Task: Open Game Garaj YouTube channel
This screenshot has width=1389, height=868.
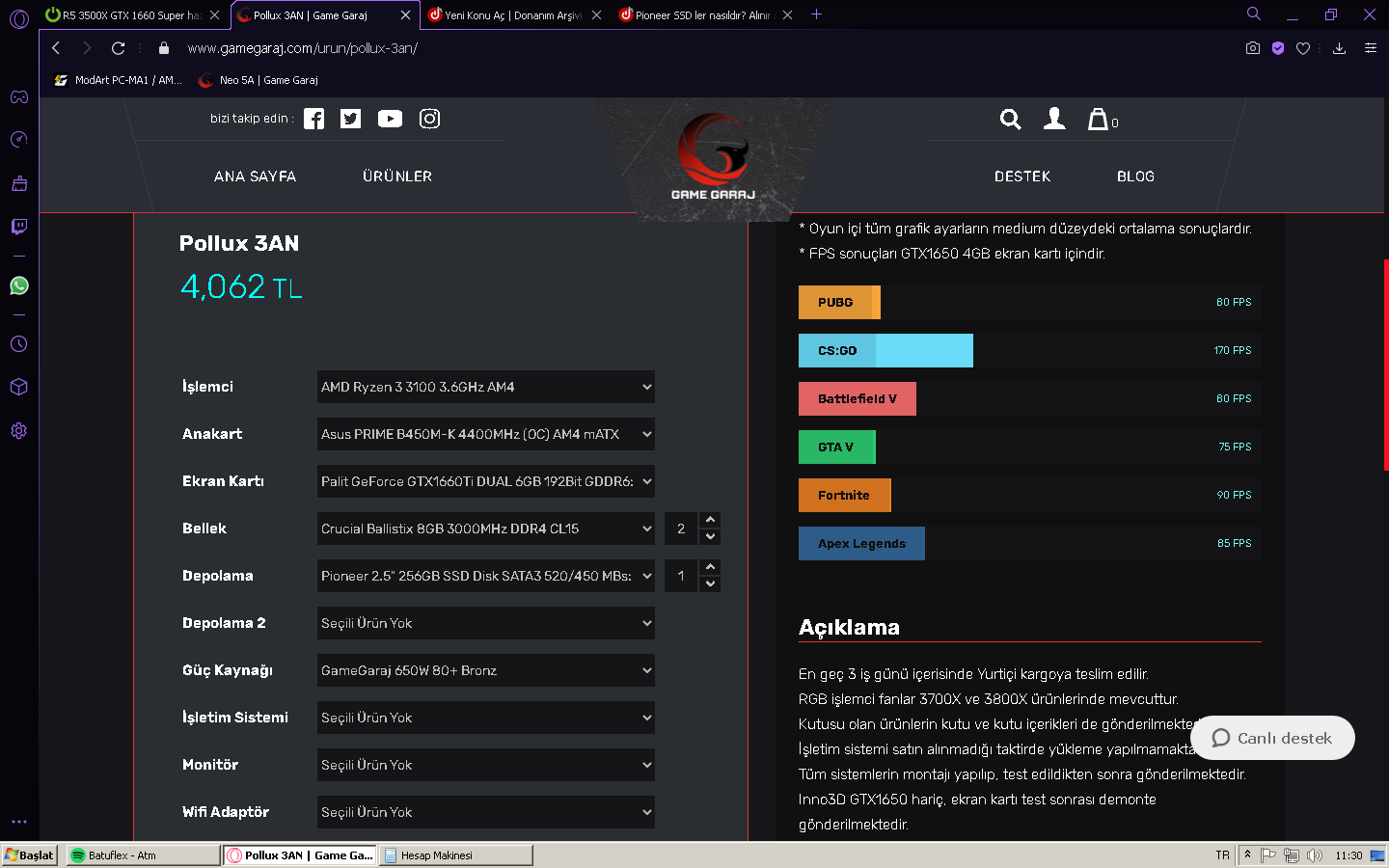Action: [390, 119]
